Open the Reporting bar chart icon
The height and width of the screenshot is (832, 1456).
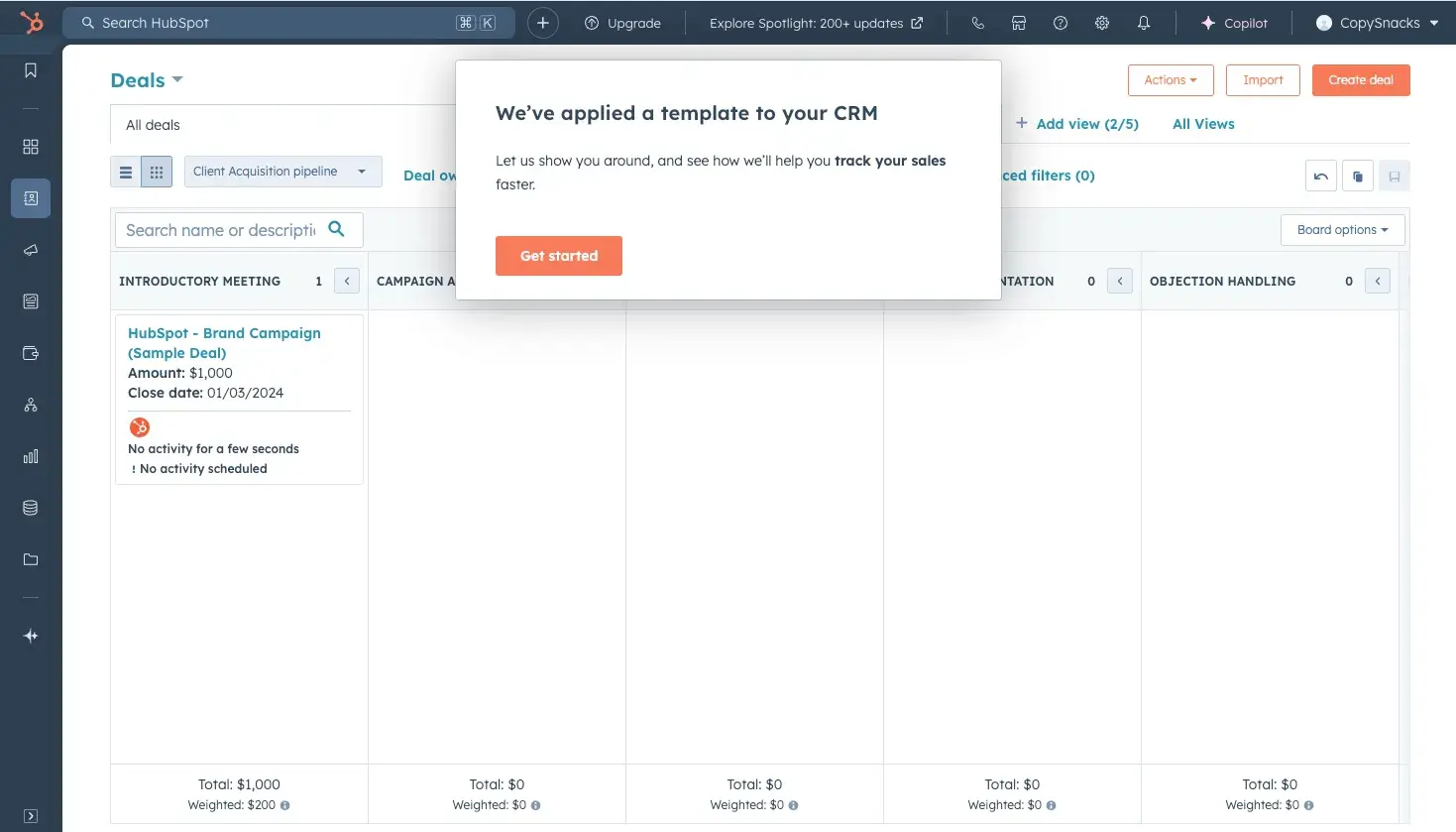[31, 456]
